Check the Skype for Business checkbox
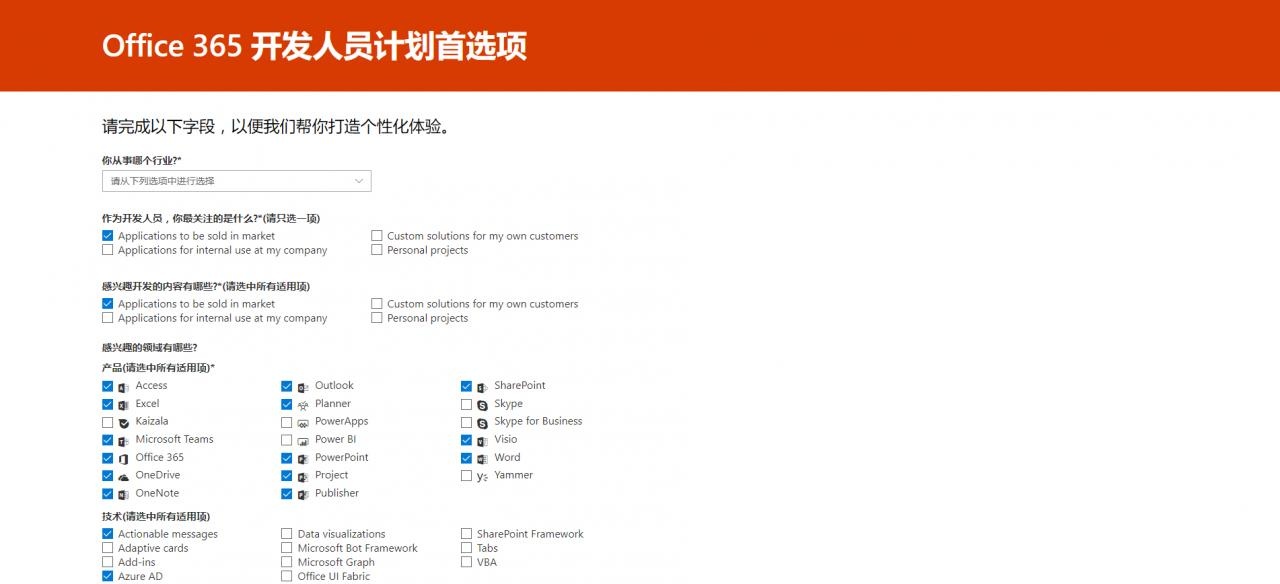Screen dimensions: 1280x584 pos(466,422)
